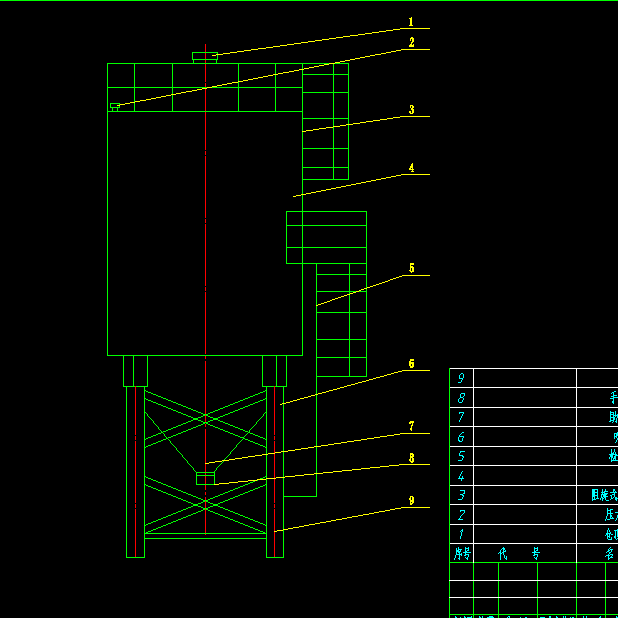Pick the discharge valve box under hopper
The width and height of the screenshot is (618, 618).
[x=205, y=478]
